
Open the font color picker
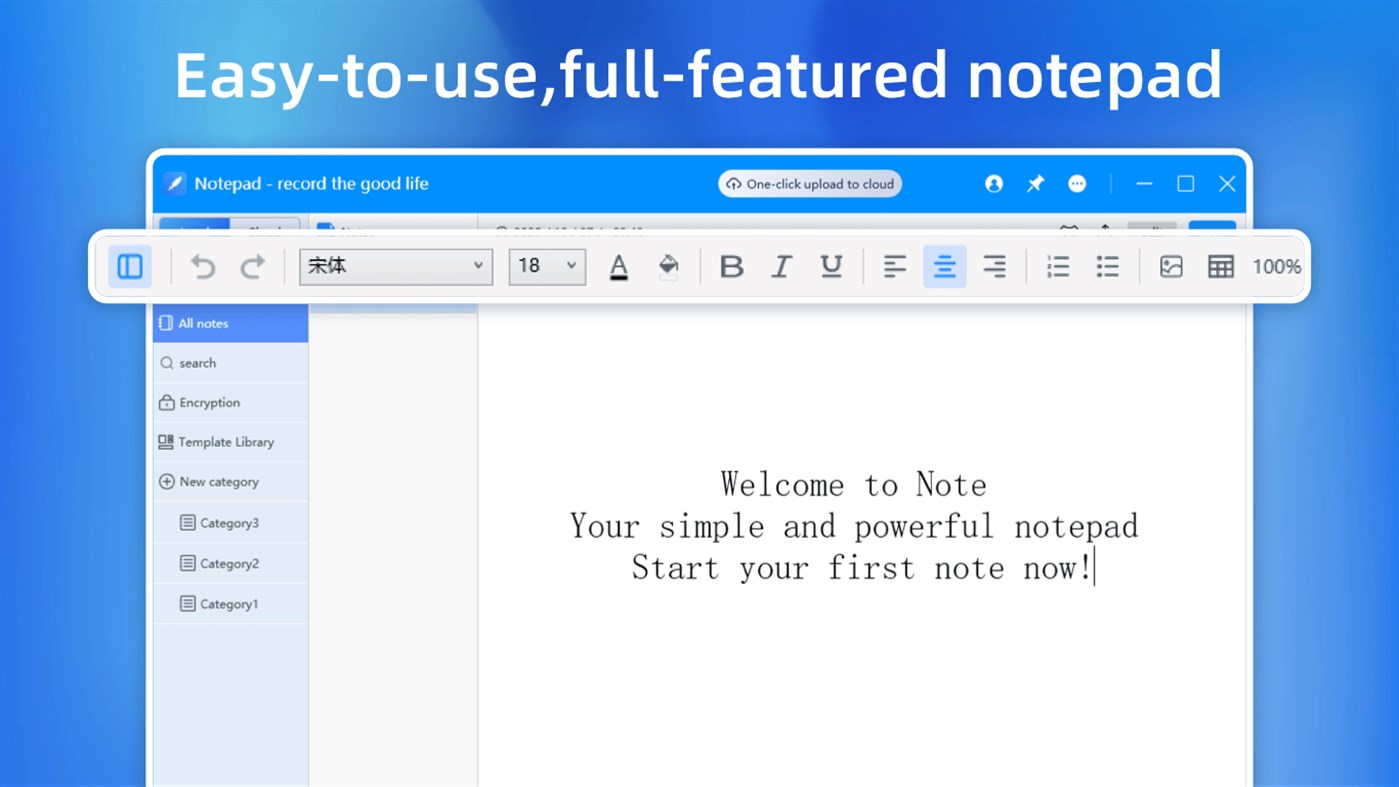tap(618, 266)
